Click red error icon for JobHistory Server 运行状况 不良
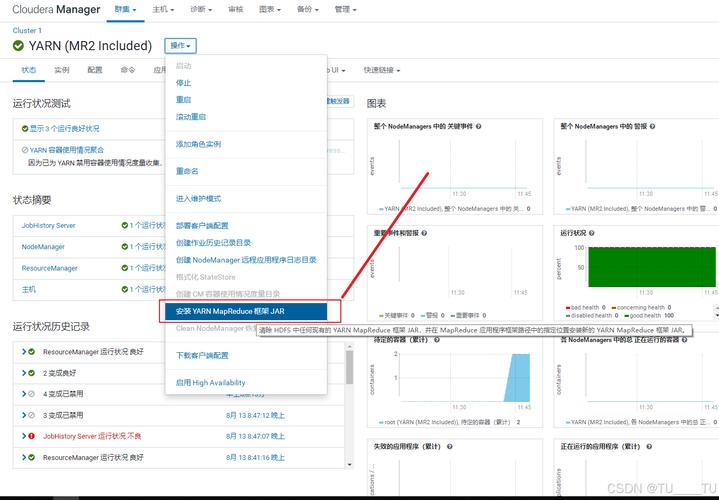 [31, 436]
